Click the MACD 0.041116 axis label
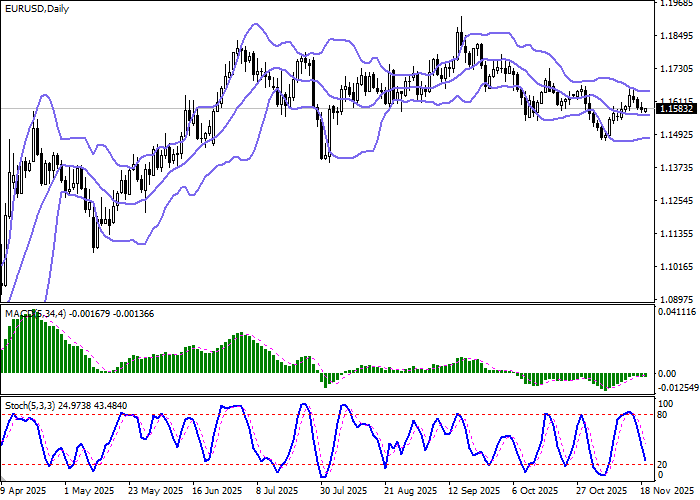Screen dimensions: 700x500 pyautogui.click(x=678, y=313)
